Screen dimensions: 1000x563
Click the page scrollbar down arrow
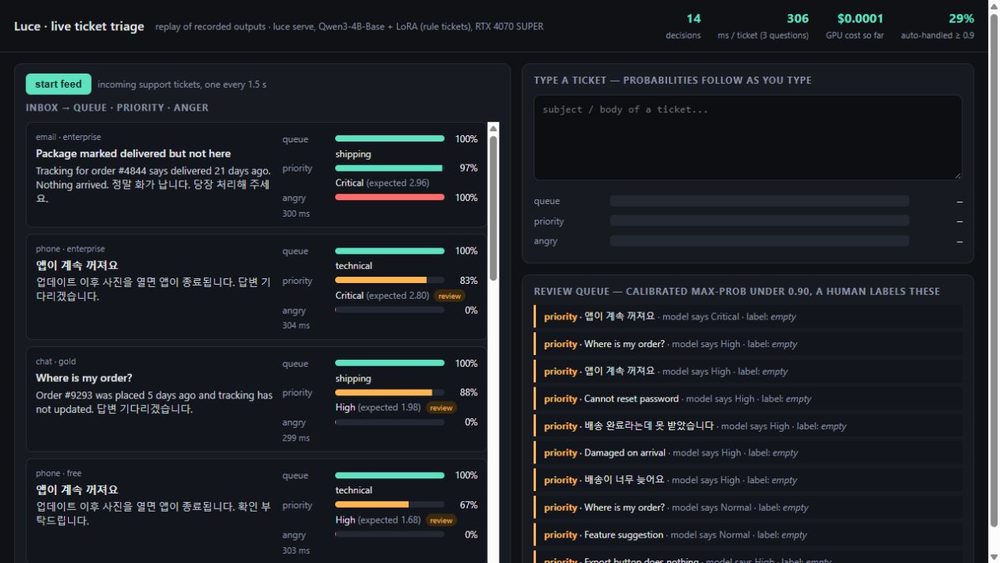click(x=994, y=557)
